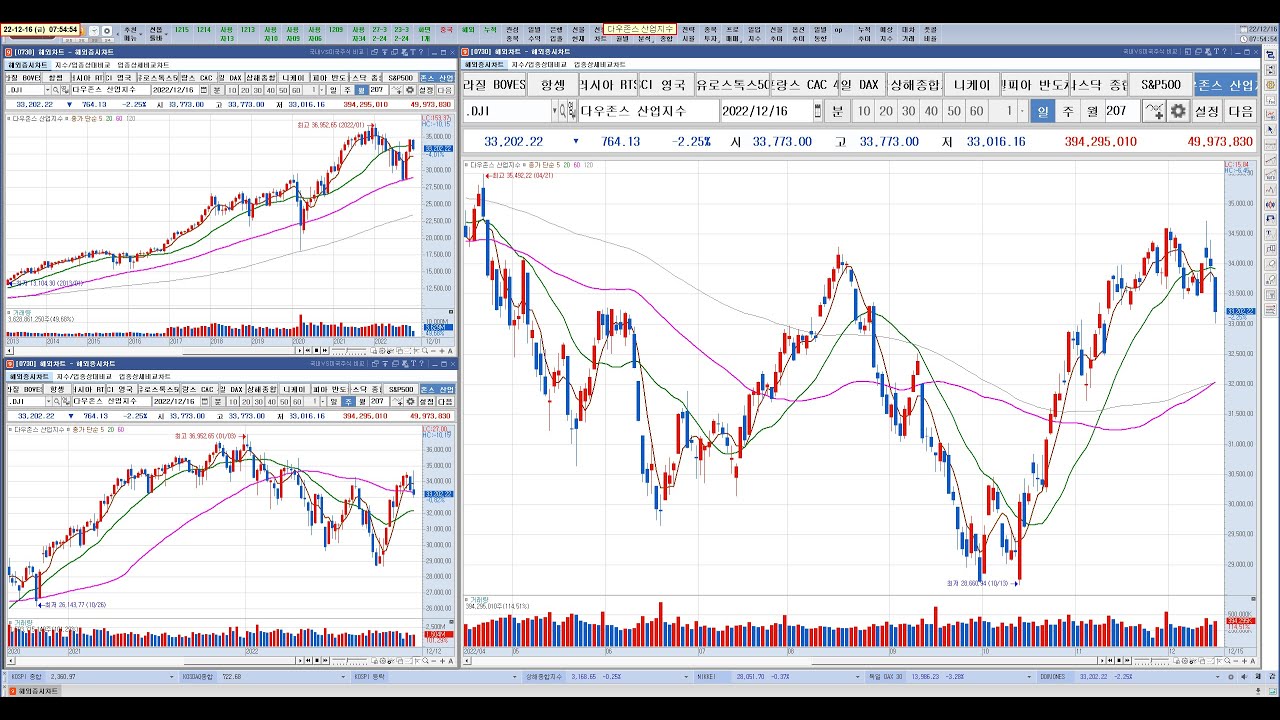
Task: Click the help question mark in right chart title bar
Action: [1225, 51]
